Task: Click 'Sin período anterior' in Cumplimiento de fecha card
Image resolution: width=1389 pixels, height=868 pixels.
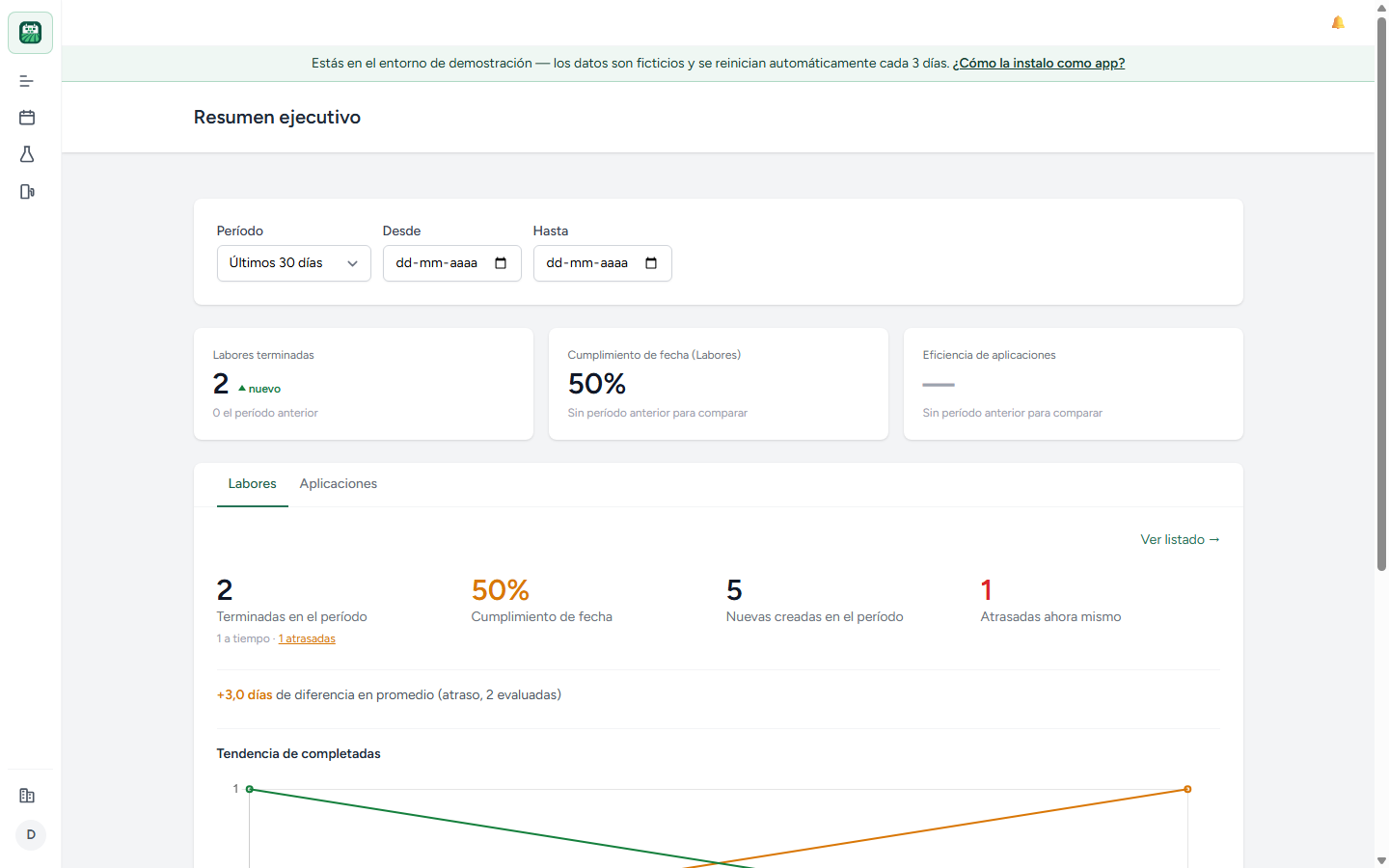Action: (x=658, y=413)
